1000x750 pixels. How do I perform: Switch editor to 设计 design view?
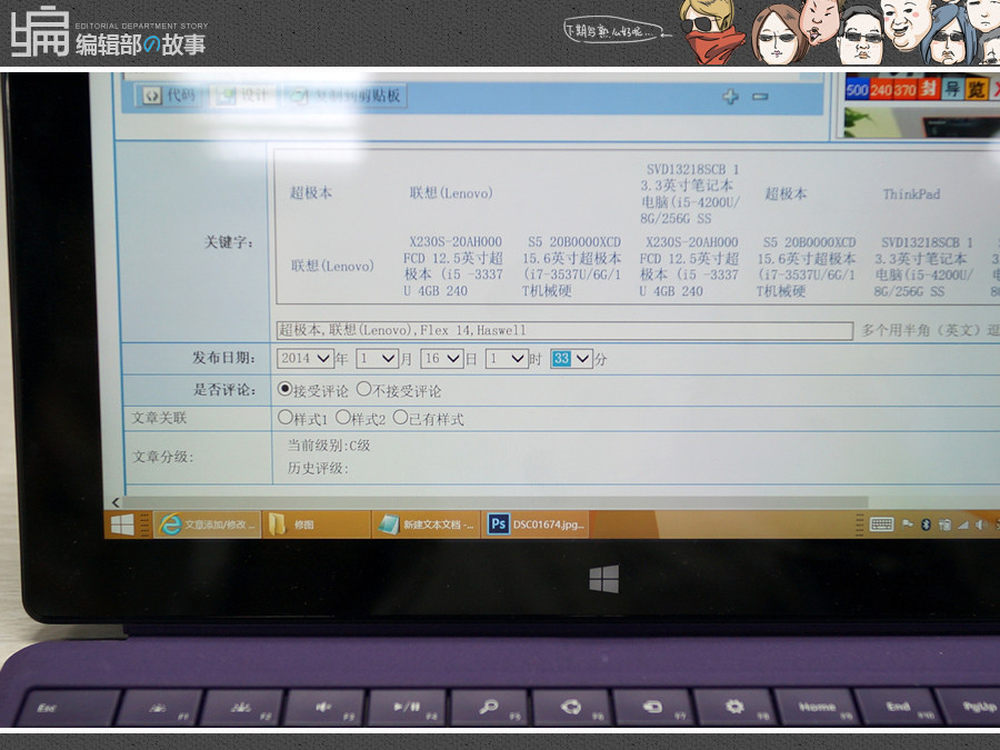pyautogui.click(x=244, y=96)
